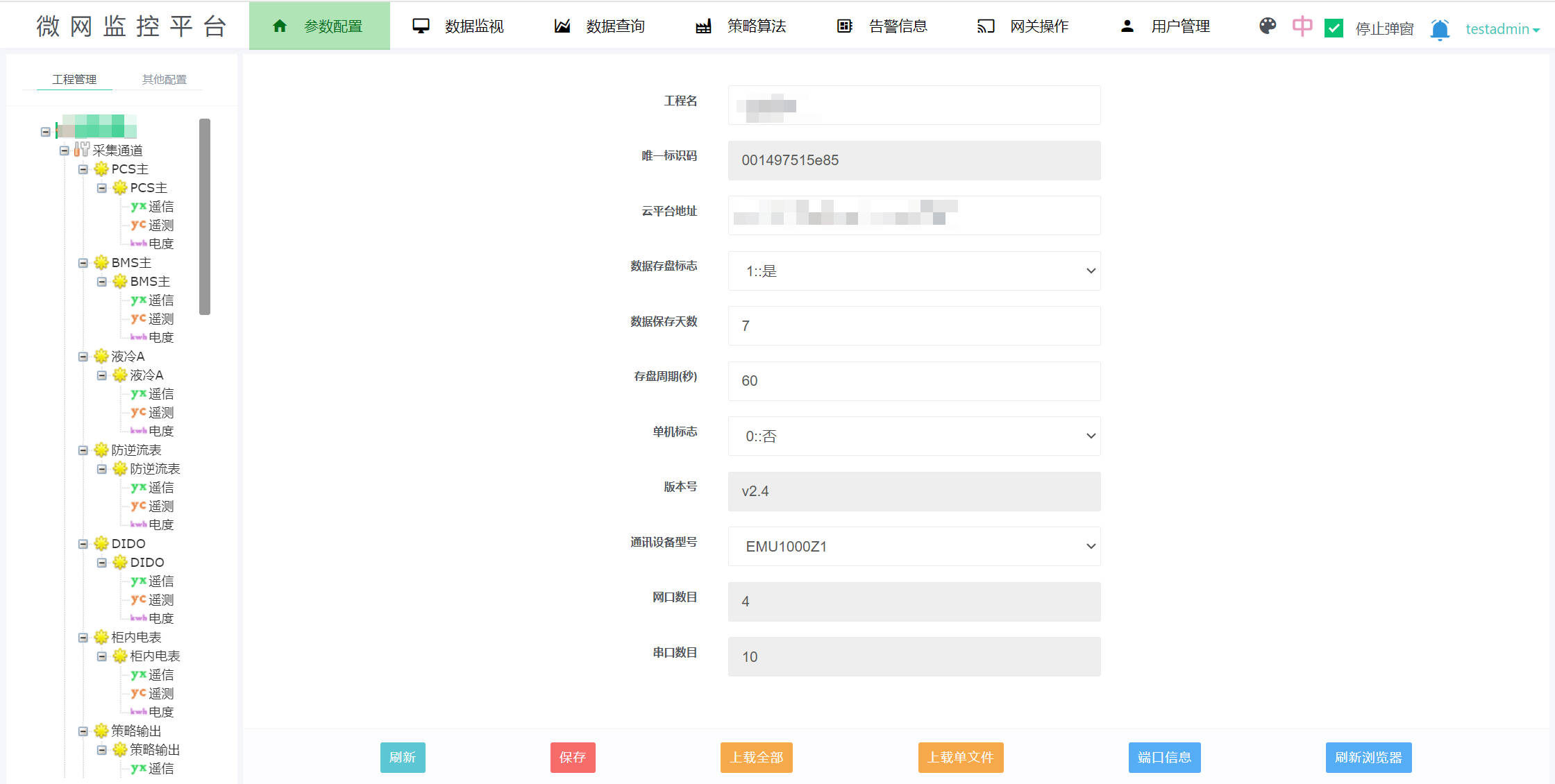Viewport: 1555px width, 784px height.
Task: Click the notification bell icon
Action: pyautogui.click(x=1440, y=29)
